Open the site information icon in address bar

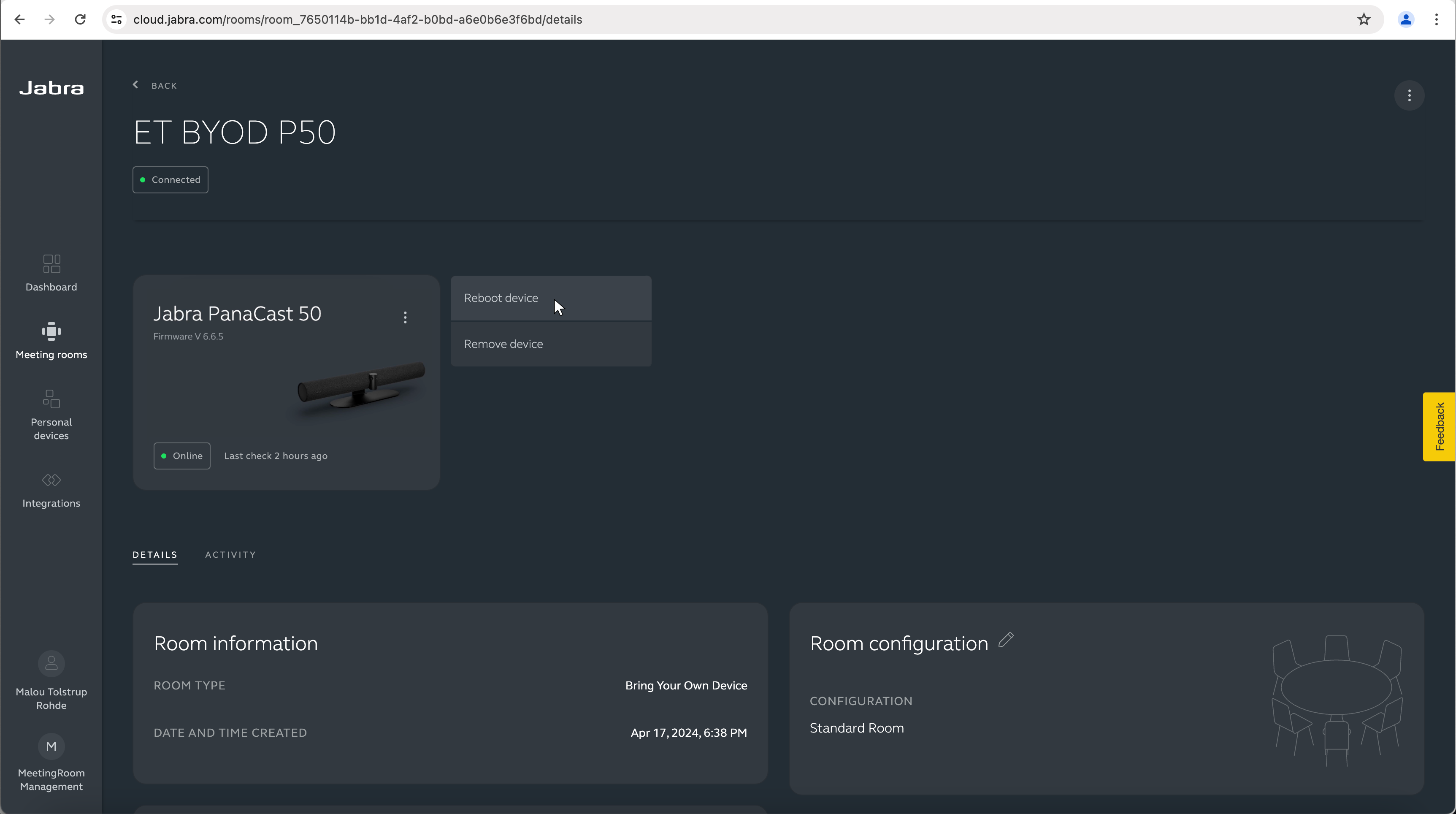[116, 20]
